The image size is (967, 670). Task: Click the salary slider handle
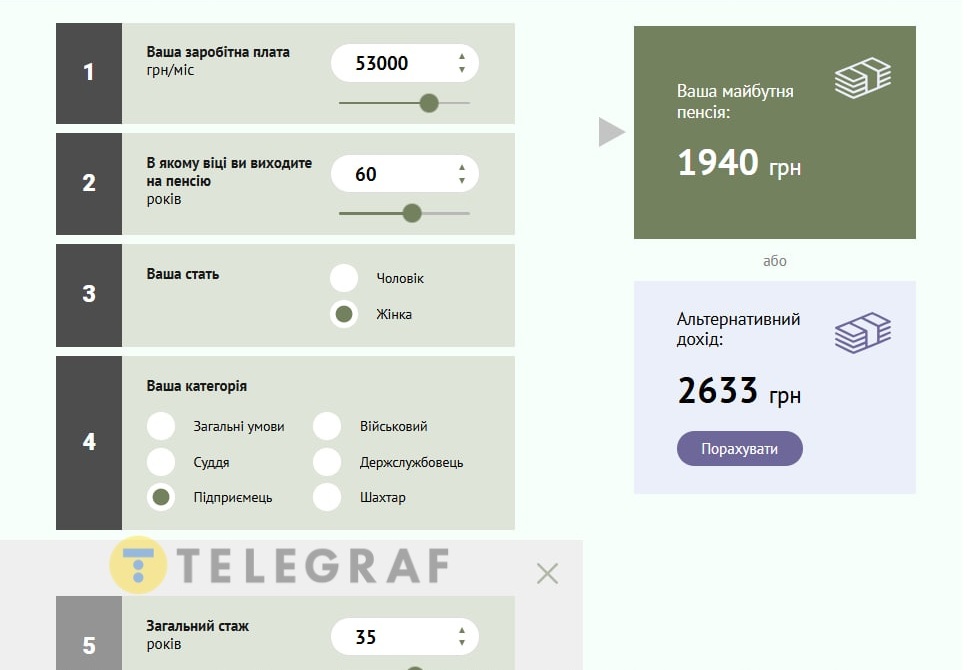[x=429, y=103]
